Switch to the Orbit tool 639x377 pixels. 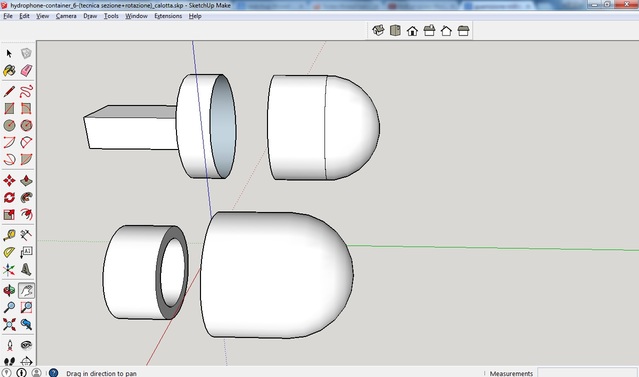tap(9, 290)
